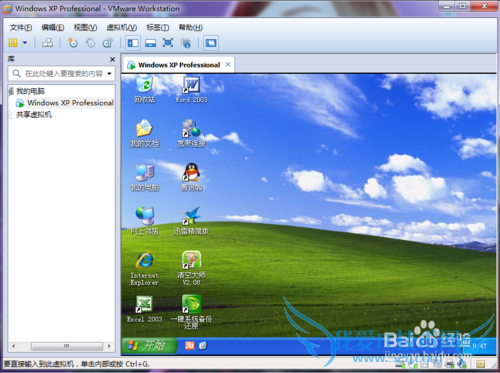
Task: Click the 网上邻居 desktop icon
Action: tap(144, 221)
